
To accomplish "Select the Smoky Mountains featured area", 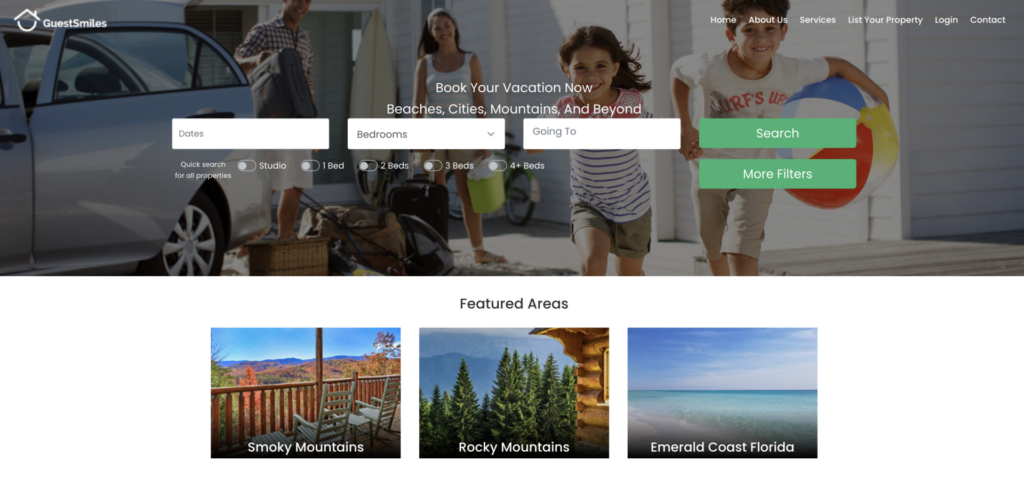I will [306, 393].
